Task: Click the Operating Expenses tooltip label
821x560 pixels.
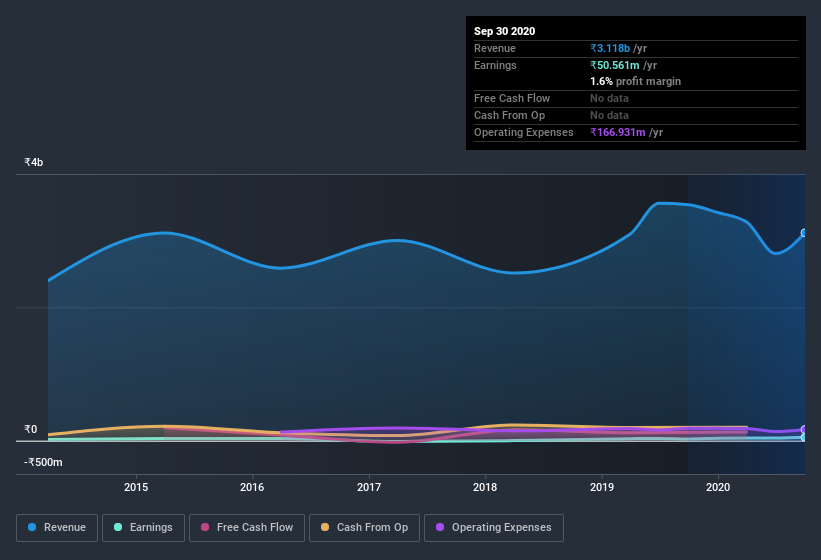Action: tap(524, 132)
